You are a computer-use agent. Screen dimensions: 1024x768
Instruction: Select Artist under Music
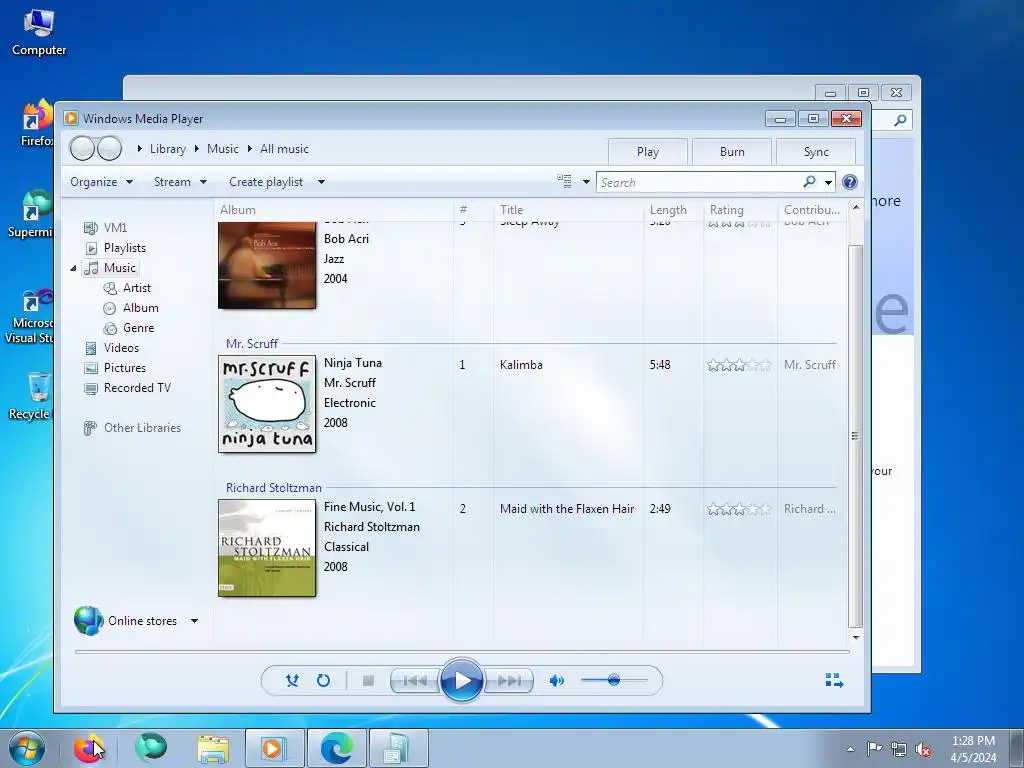pos(136,288)
